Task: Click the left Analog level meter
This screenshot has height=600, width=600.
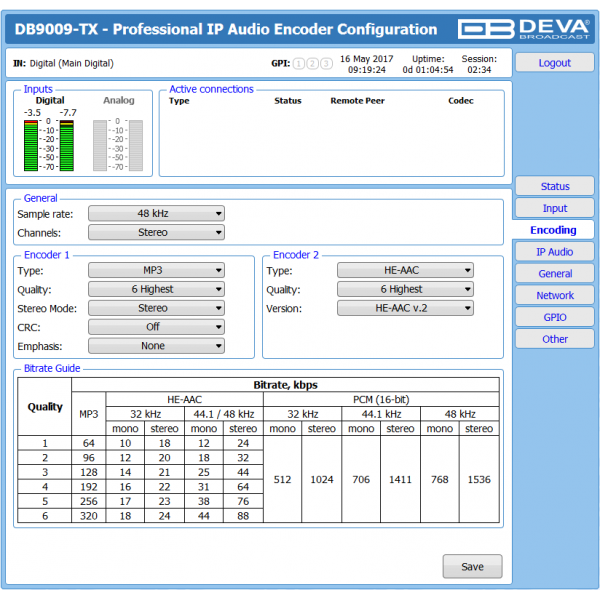Action: coord(100,145)
